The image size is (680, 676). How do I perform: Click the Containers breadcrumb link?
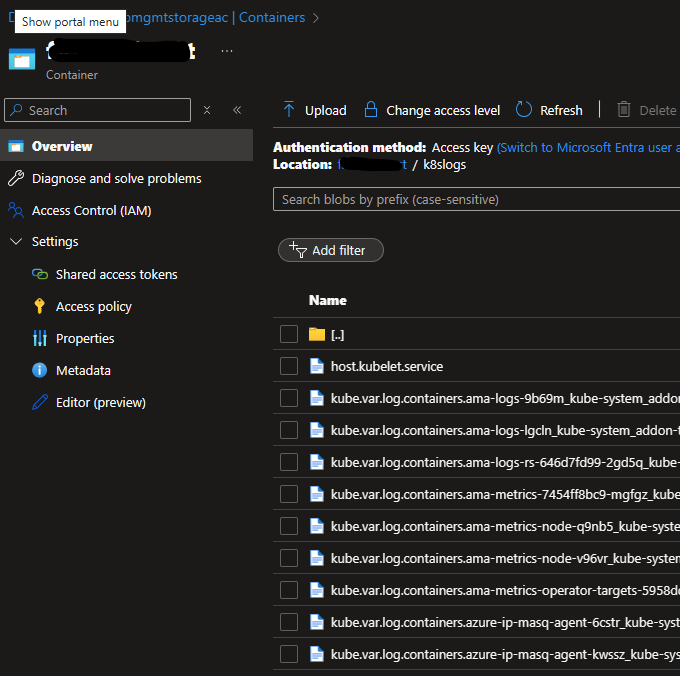(x=272, y=17)
